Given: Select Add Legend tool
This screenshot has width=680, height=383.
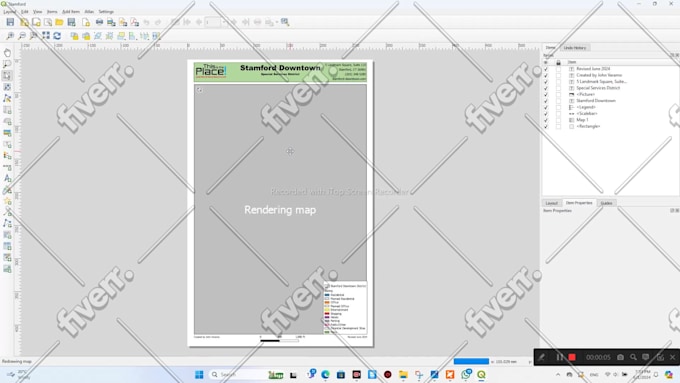Looking at the screenshot, I should (x=7, y=155).
